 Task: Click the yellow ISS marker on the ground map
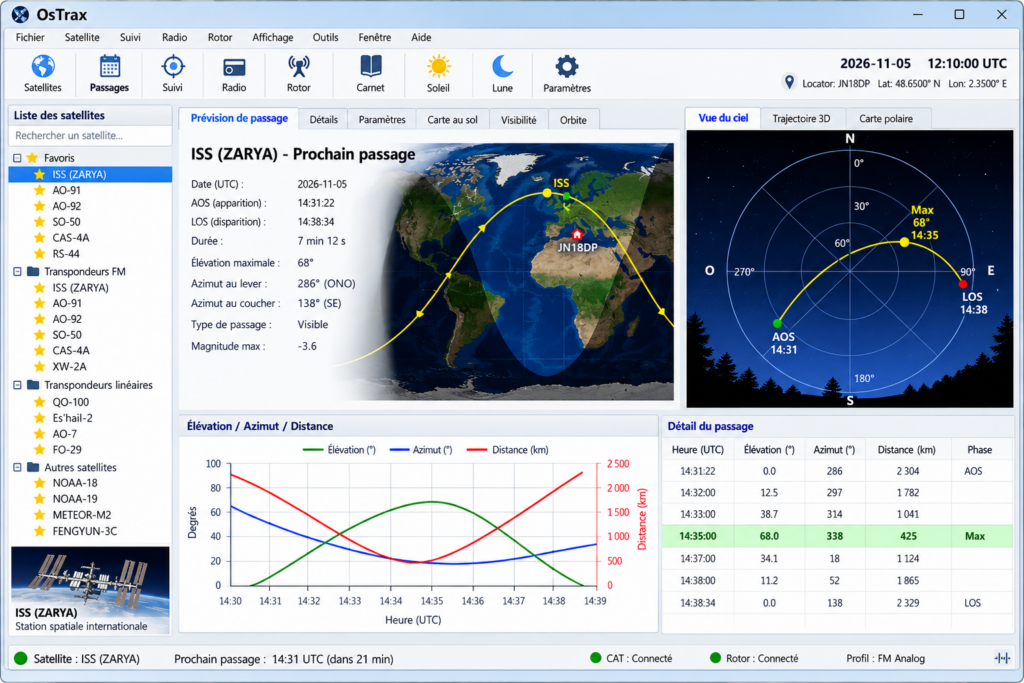tap(547, 193)
